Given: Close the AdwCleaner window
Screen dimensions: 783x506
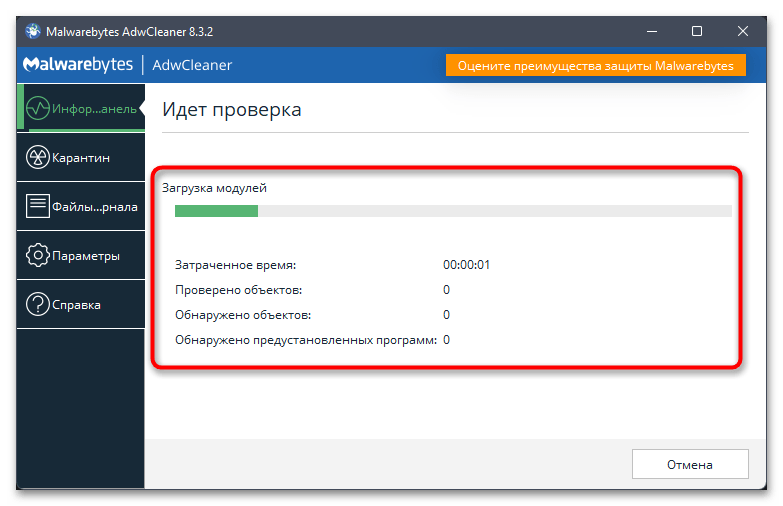Looking at the screenshot, I should point(743,31).
